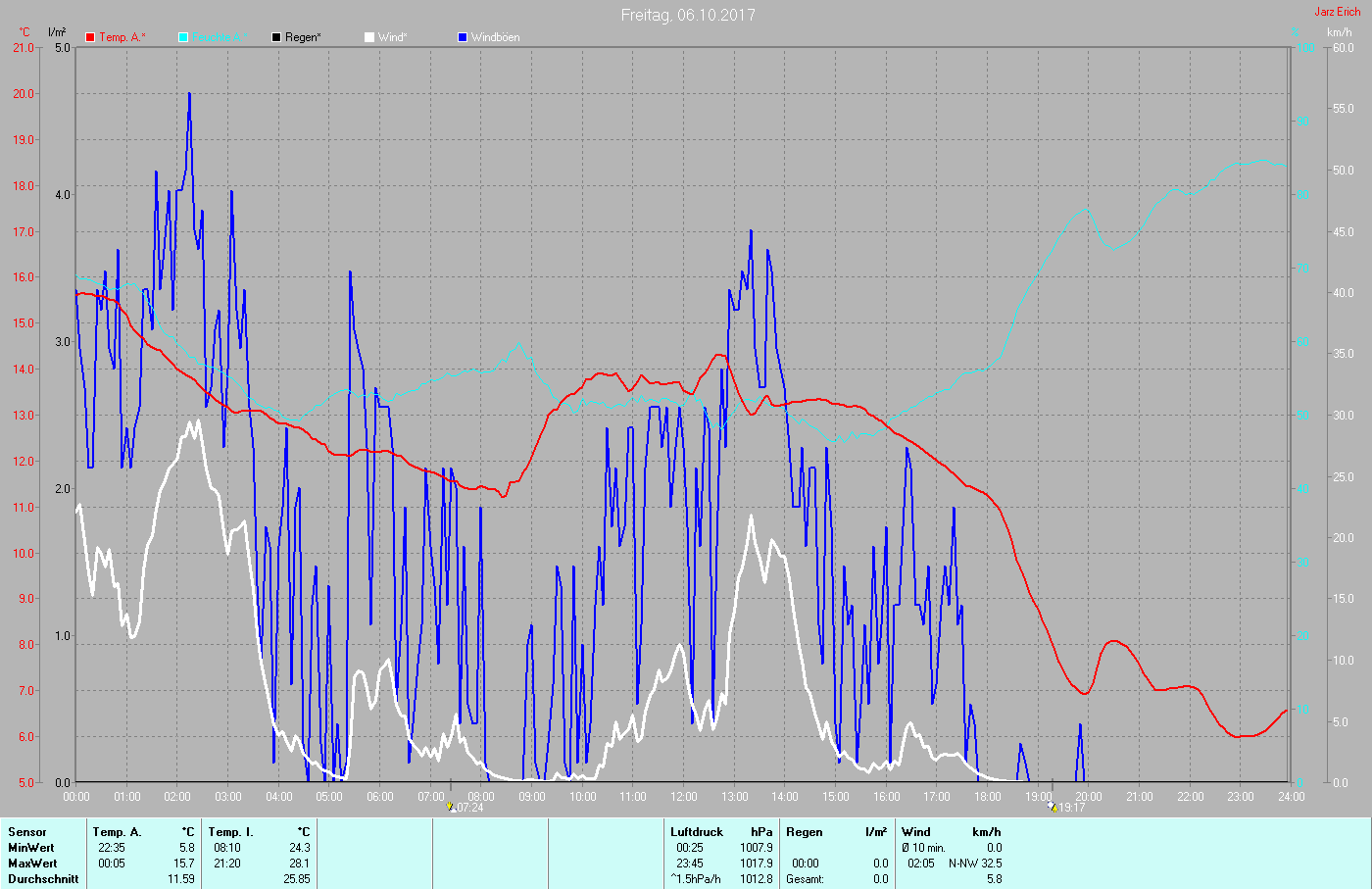Click the black Regen legend swatch
Image resolution: width=1372 pixels, height=889 pixels.
[x=276, y=37]
